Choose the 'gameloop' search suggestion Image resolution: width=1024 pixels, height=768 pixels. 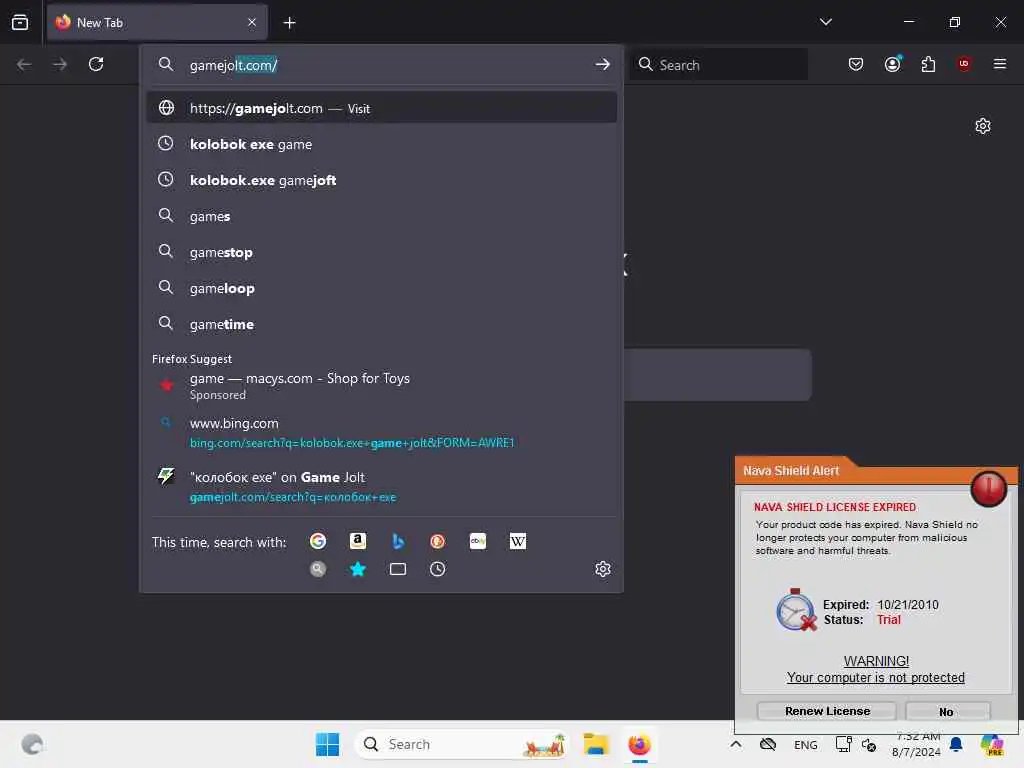click(x=382, y=288)
